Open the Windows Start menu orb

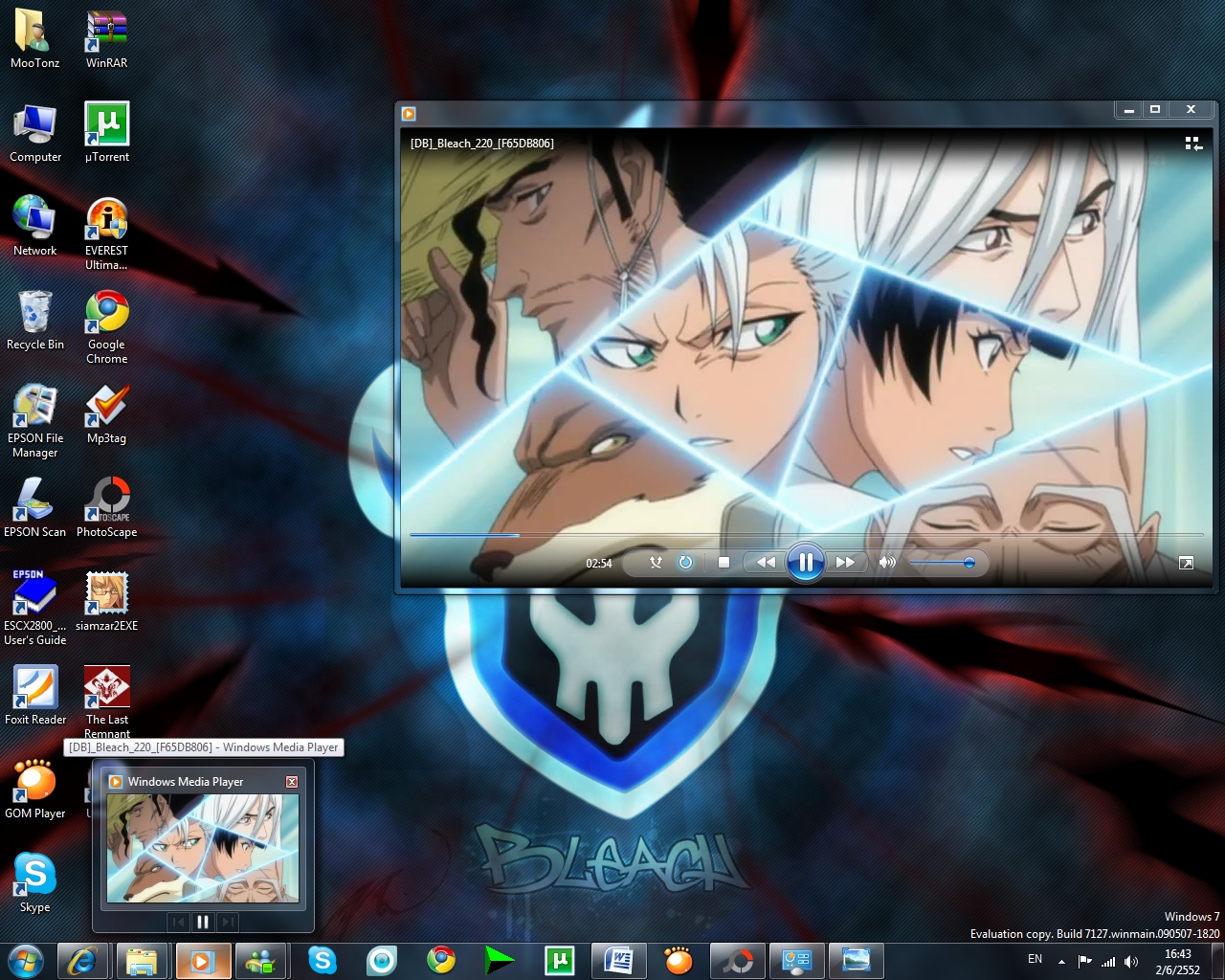(24, 960)
